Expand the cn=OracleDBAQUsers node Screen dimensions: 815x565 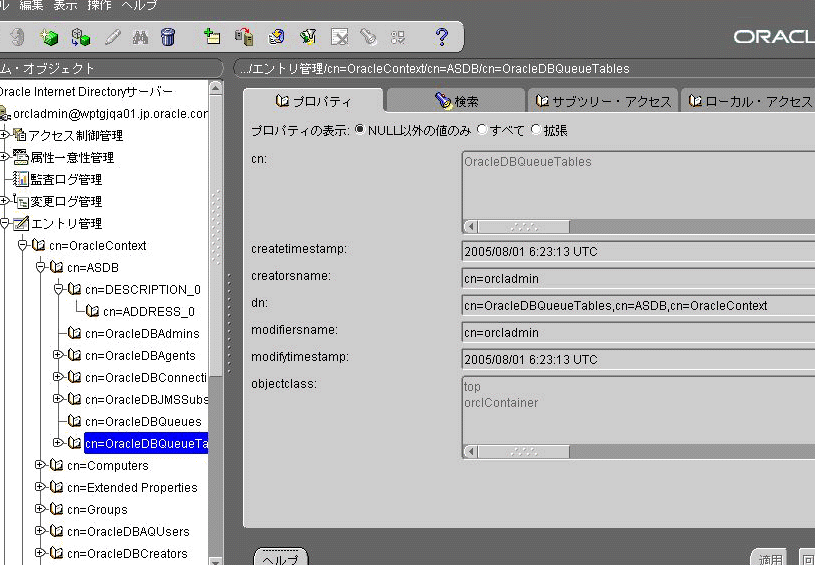coord(40,531)
